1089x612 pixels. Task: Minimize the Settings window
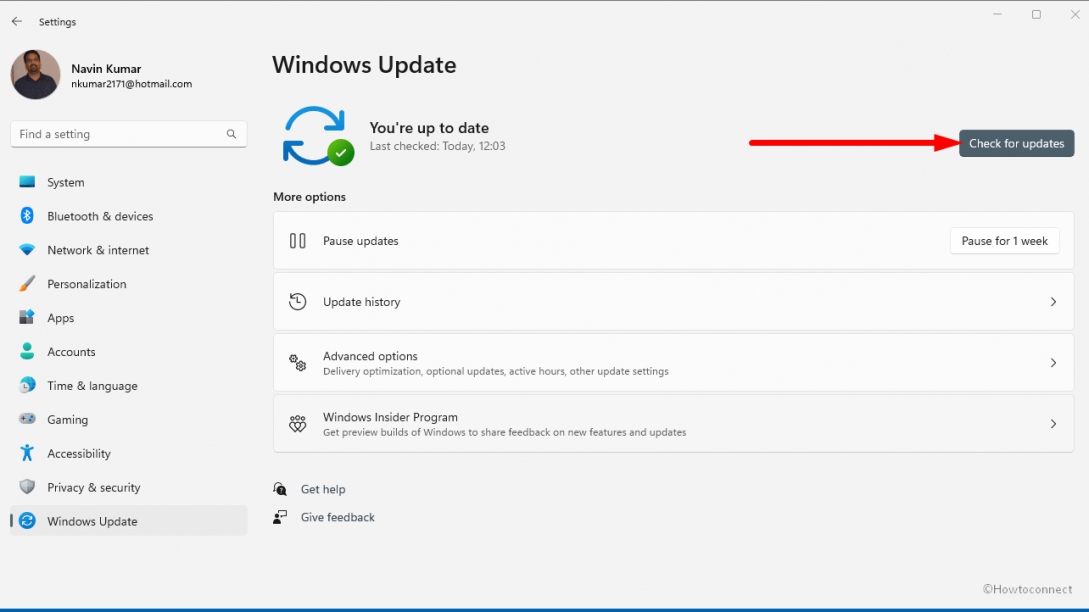997,15
